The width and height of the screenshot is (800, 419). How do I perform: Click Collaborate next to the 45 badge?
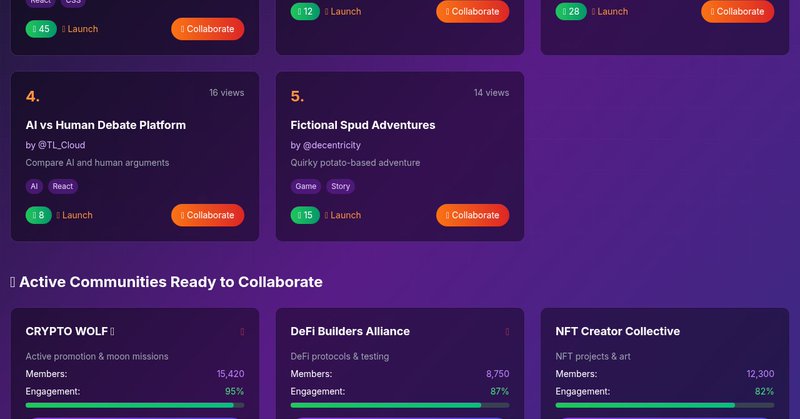click(x=208, y=29)
